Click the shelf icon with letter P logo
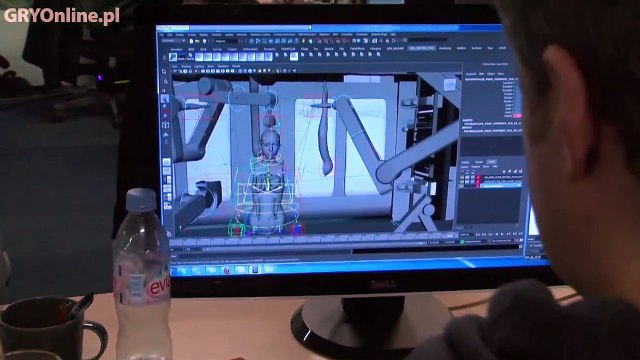 [x=173, y=57]
